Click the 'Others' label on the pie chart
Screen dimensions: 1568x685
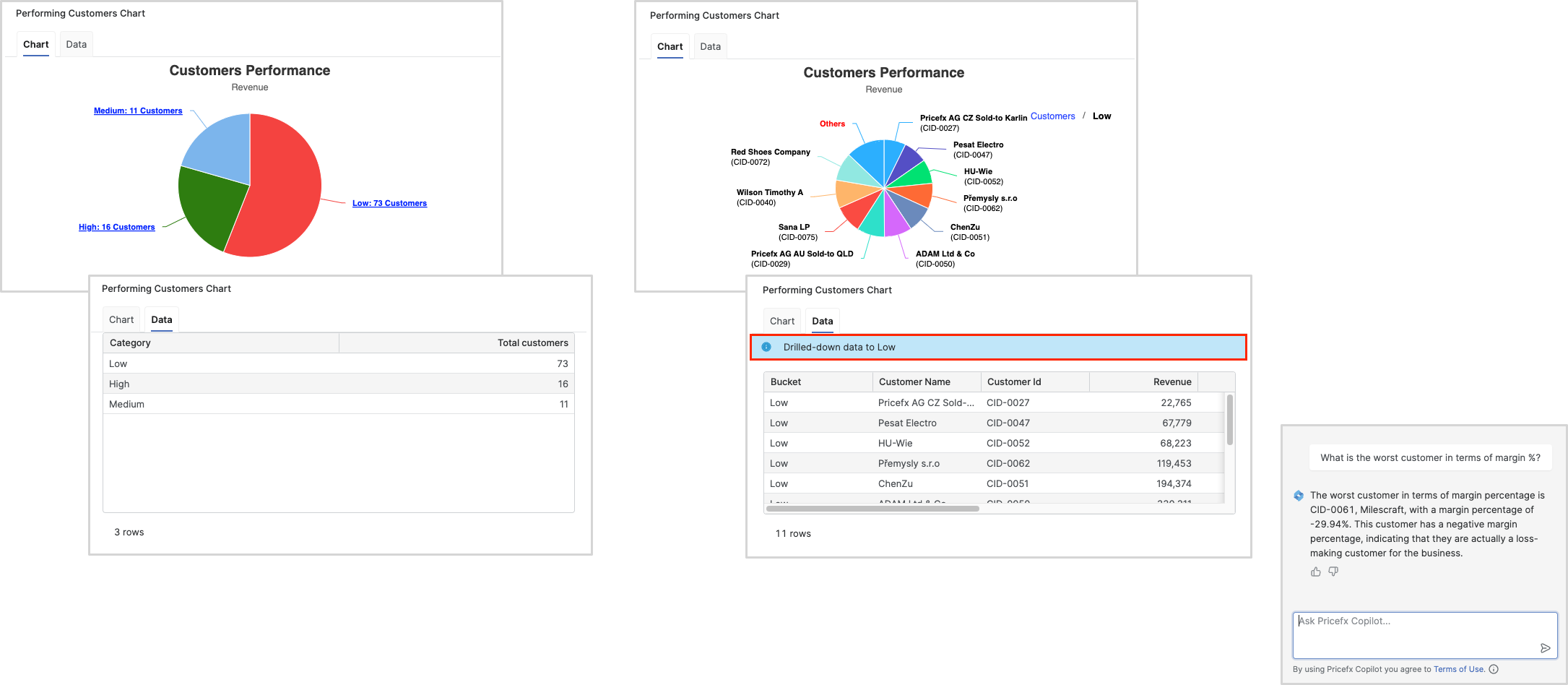pyautogui.click(x=832, y=124)
